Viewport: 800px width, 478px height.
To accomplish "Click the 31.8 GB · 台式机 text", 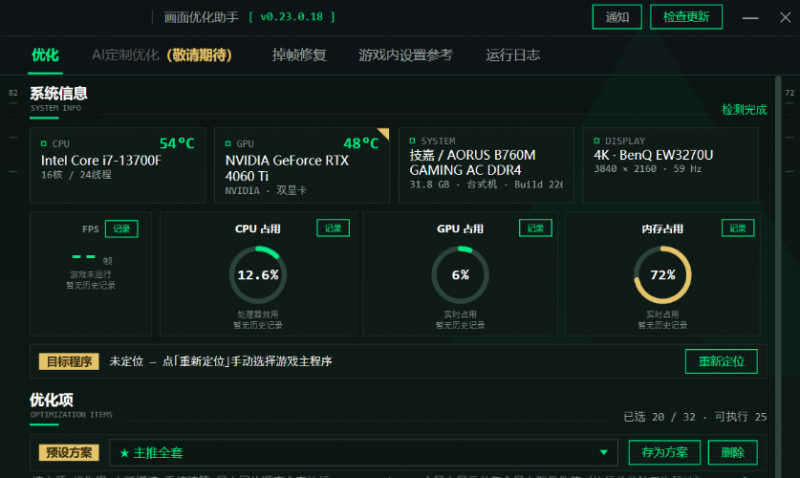I will 453,185.
